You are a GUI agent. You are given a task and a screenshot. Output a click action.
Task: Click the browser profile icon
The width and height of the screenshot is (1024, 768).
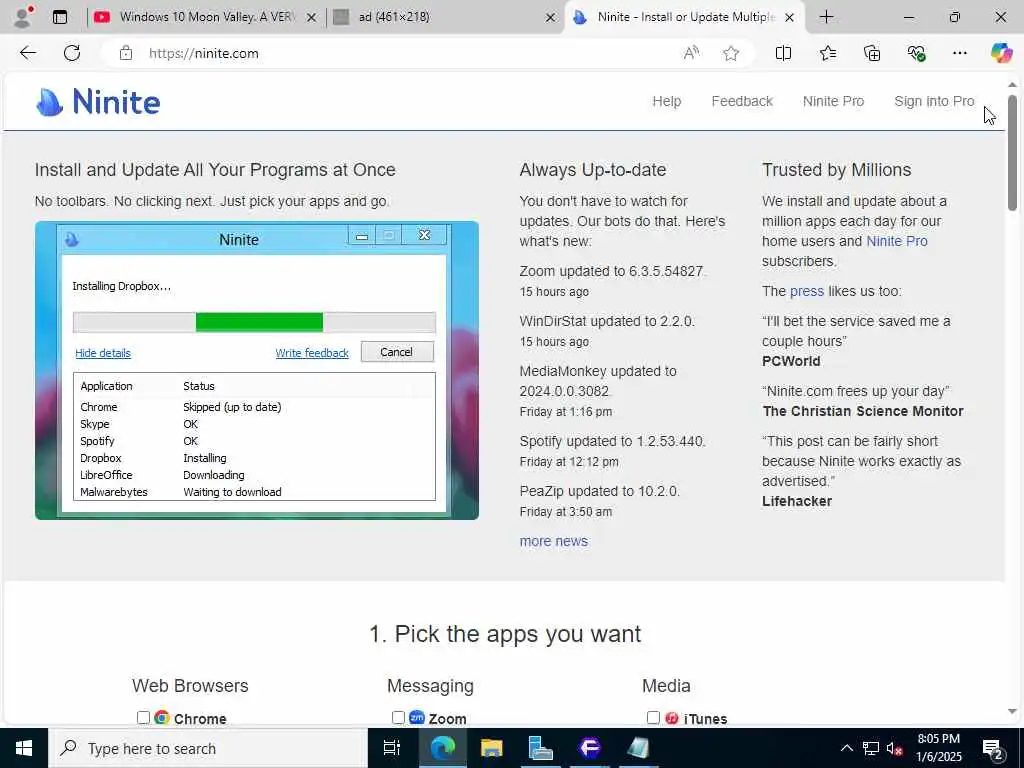(x=23, y=17)
